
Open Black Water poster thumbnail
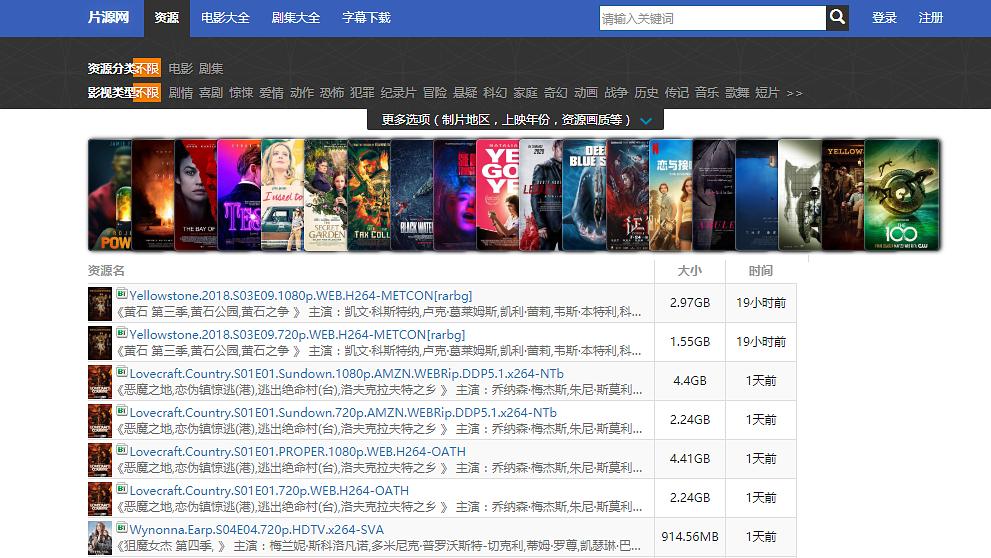click(x=412, y=195)
